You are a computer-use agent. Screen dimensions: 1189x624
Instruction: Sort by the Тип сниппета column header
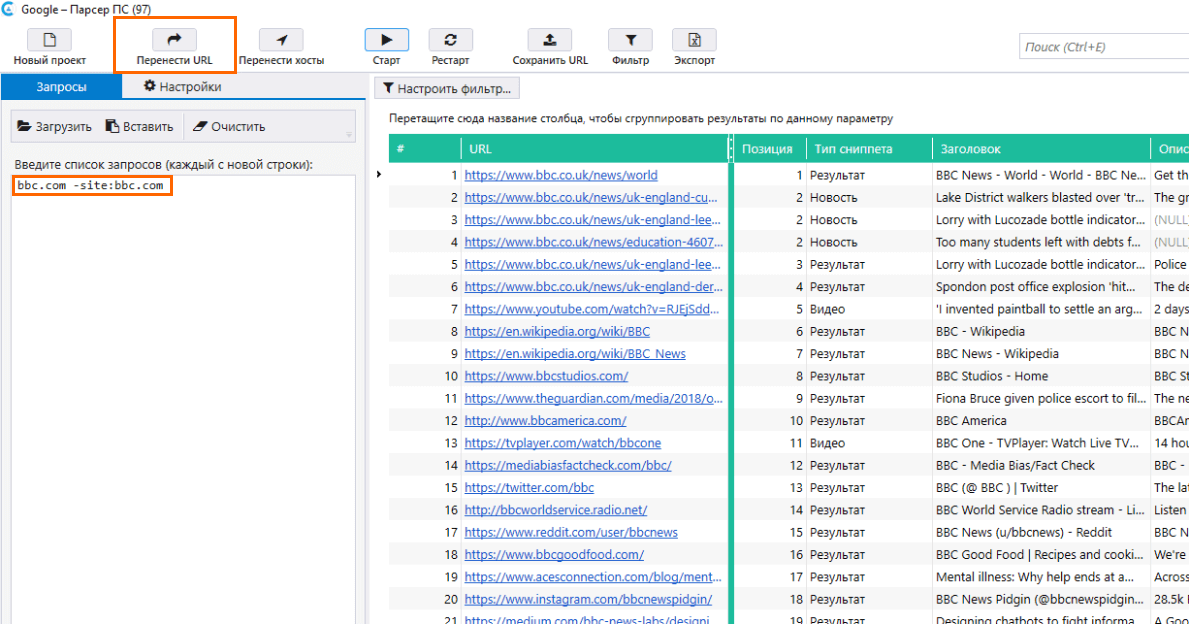tap(869, 149)
